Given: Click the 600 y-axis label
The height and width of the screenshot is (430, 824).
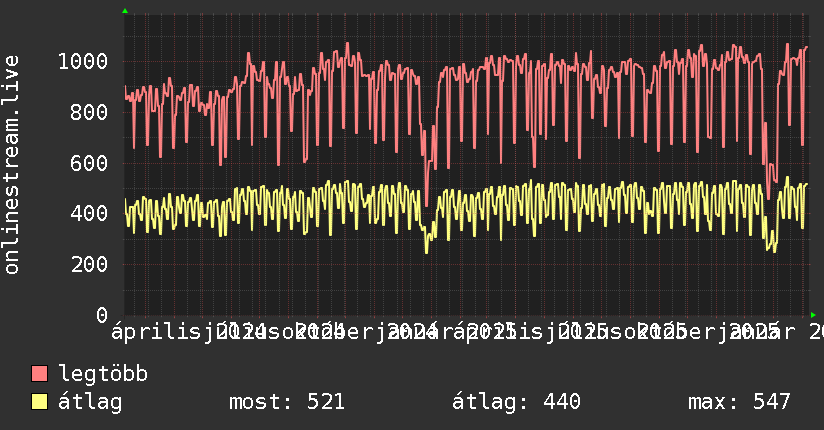Looking at the screenshot, I should click(x=89, y=163).
